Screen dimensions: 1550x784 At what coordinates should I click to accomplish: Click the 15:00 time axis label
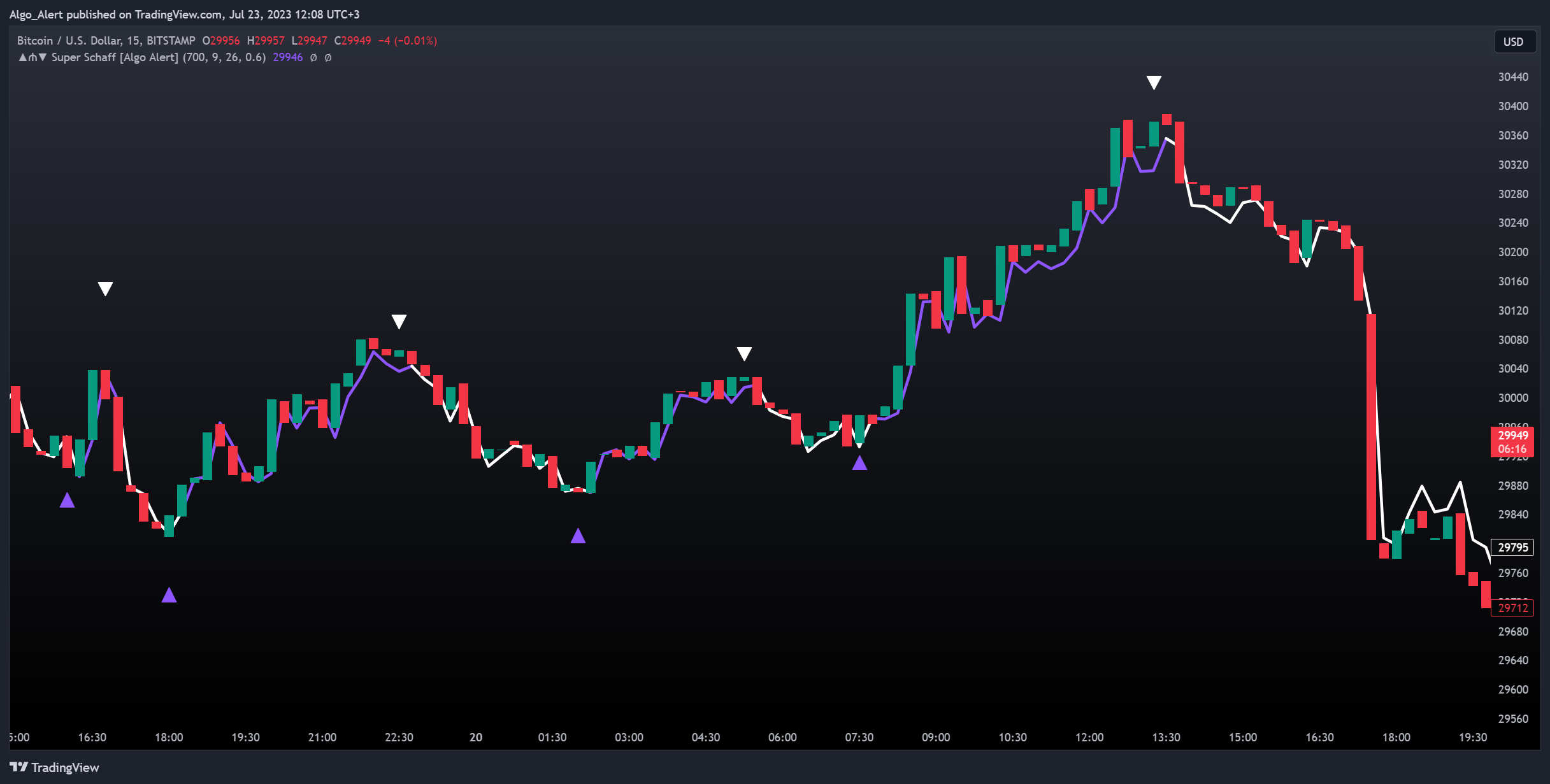(1243, 738)
